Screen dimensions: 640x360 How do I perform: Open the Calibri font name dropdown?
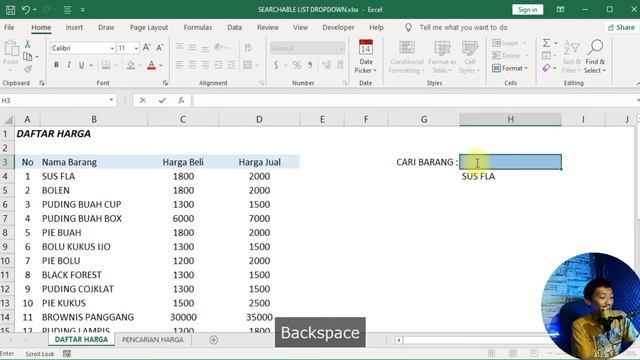point(112,48)
